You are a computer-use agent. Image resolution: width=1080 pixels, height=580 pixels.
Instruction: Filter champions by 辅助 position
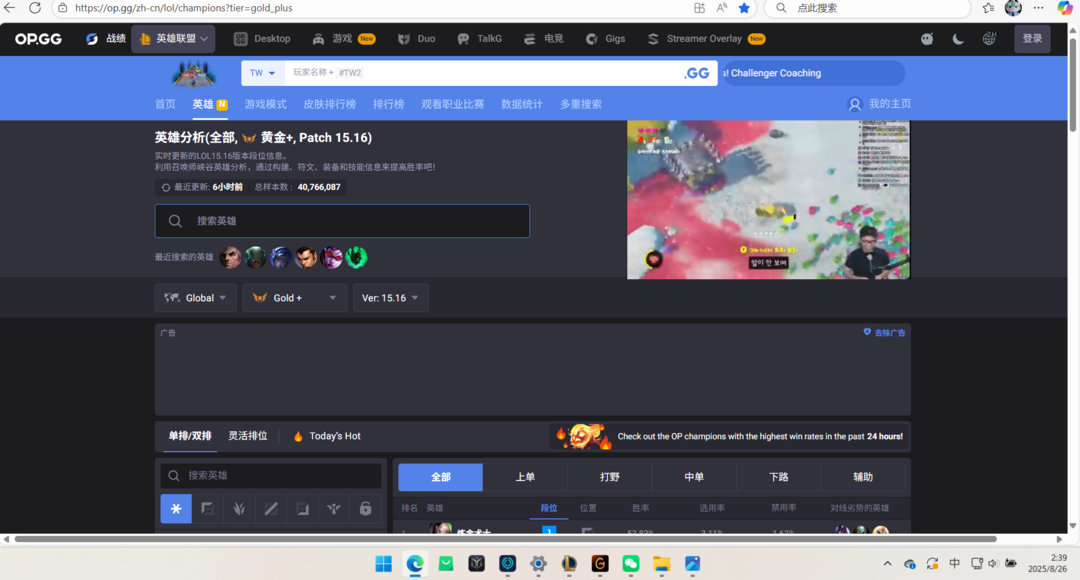tap(863, 477)
